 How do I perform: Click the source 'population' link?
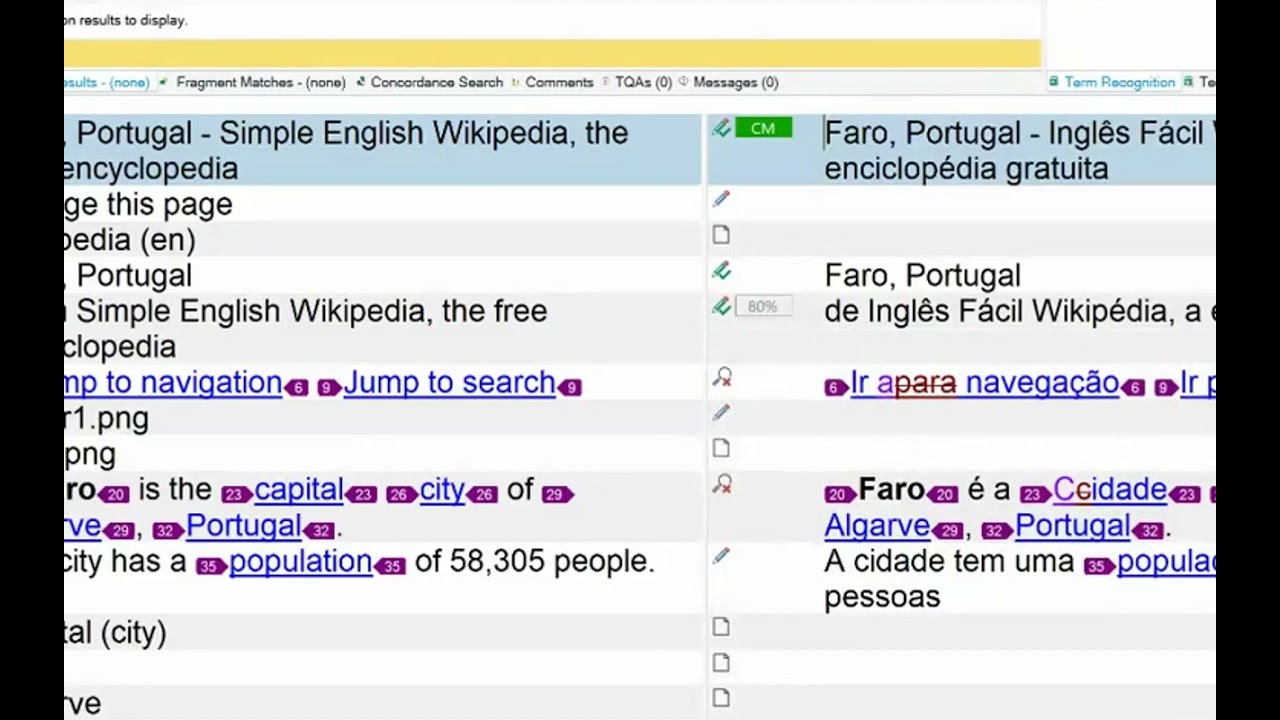tap(300, 561)
